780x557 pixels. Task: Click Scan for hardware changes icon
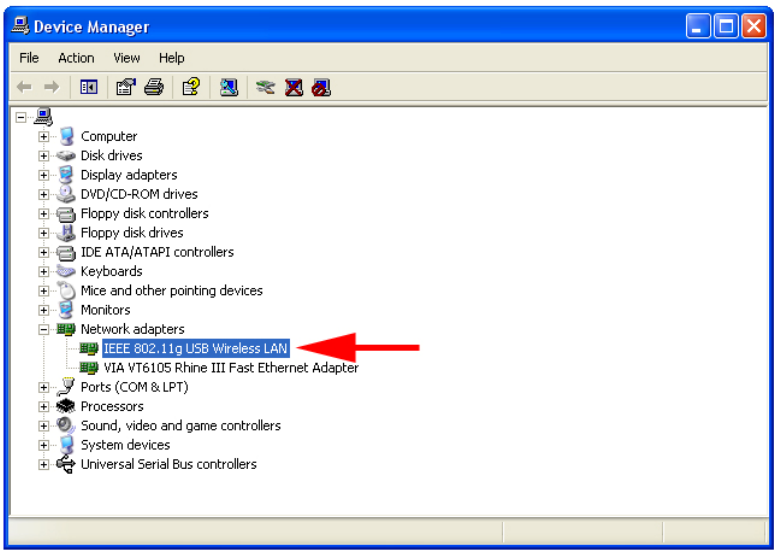229,88
